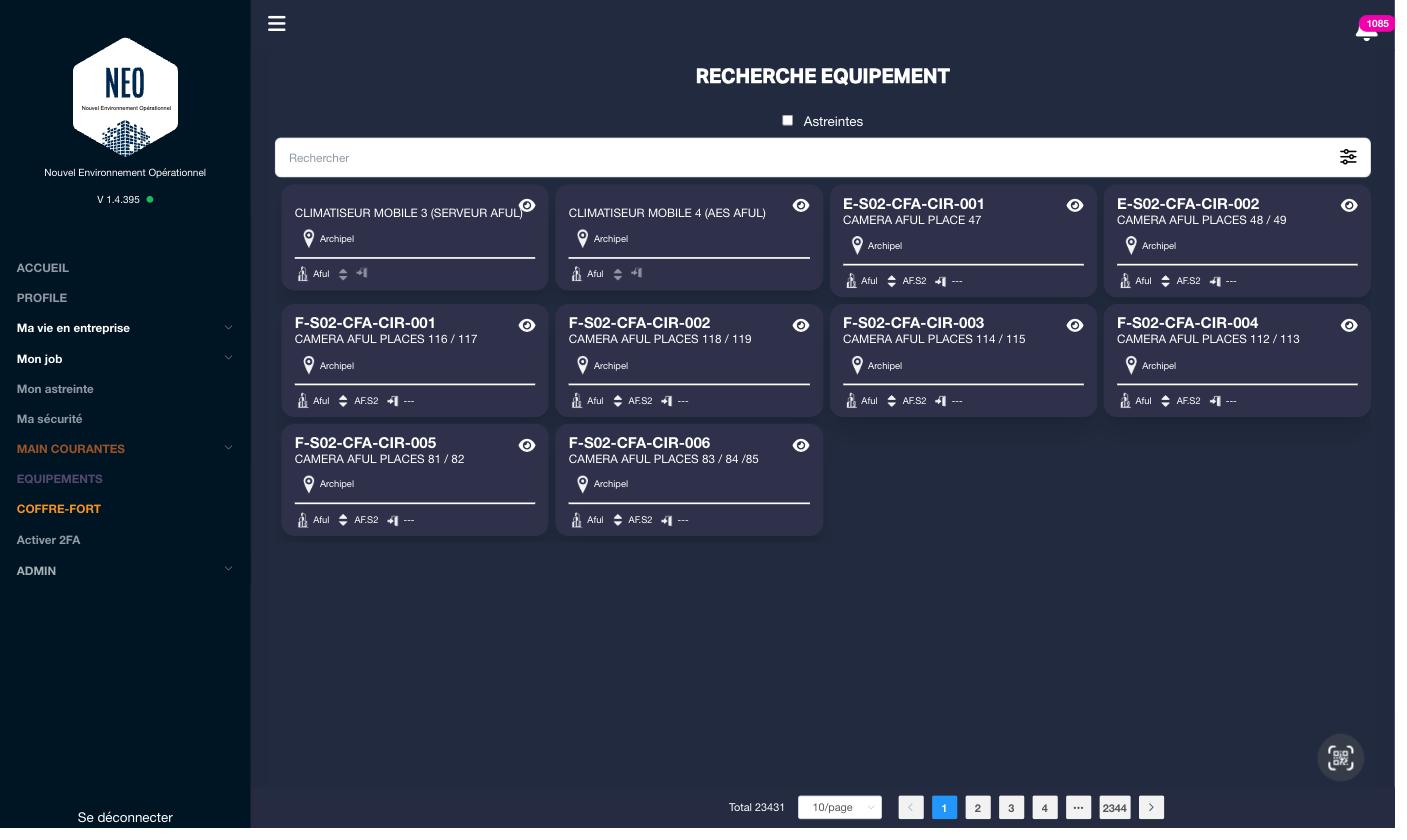The image size is (1407, 840).
Task: Click the location pin on F-S02-CFA-CIR-006 card
Action: [583, 484]
